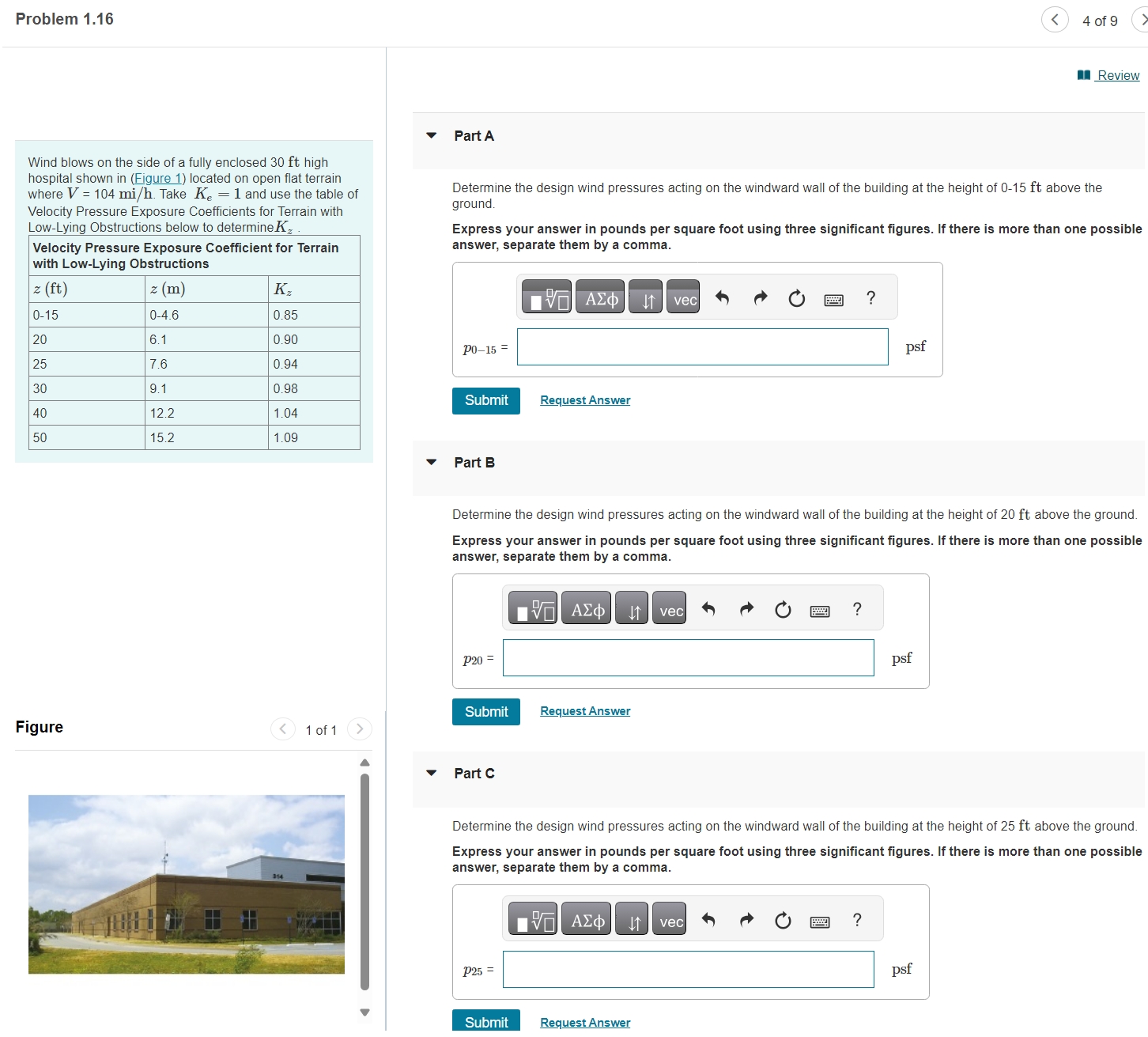This screenshot has width=1148, height=1037.
Task: Open templates button in Part C toolbar
Action: 532,919
